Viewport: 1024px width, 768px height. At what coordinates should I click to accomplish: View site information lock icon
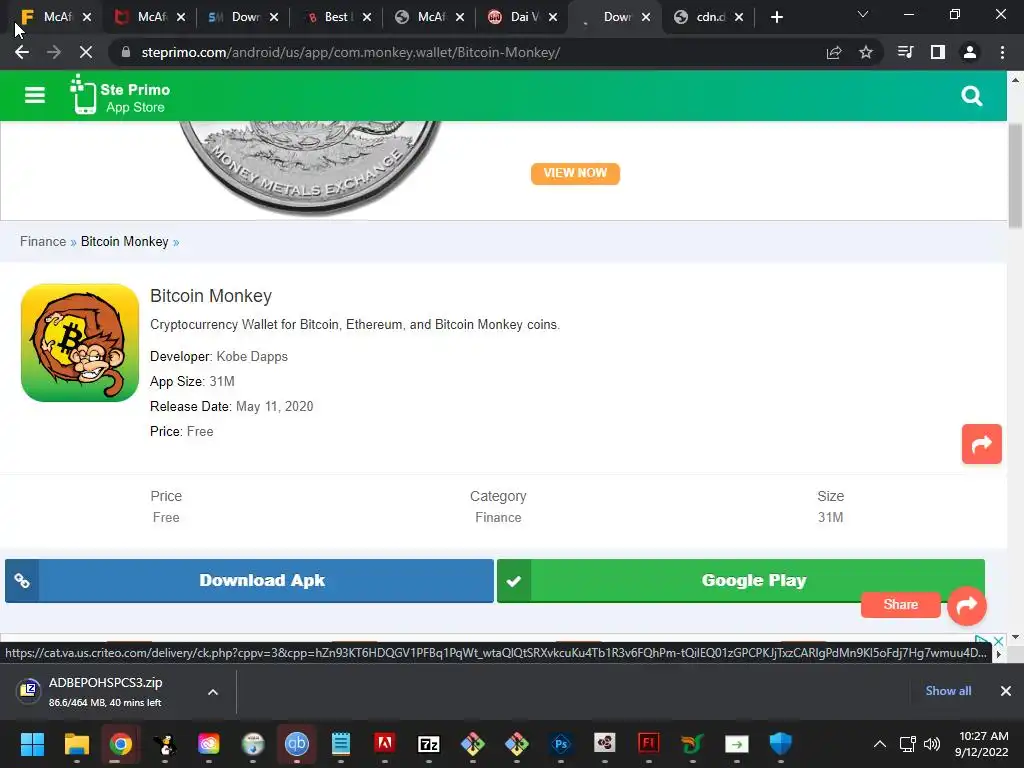pos(126,52)
